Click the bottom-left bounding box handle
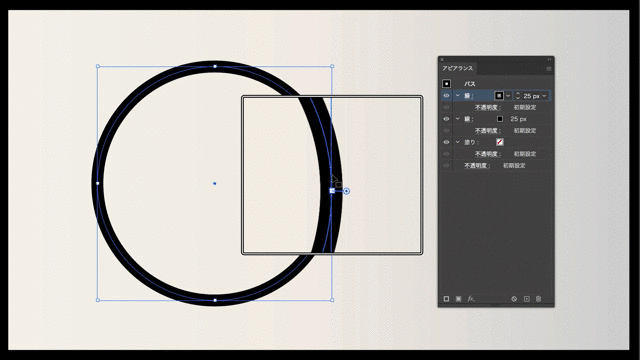640x360 pixels. tap(98, 300)
